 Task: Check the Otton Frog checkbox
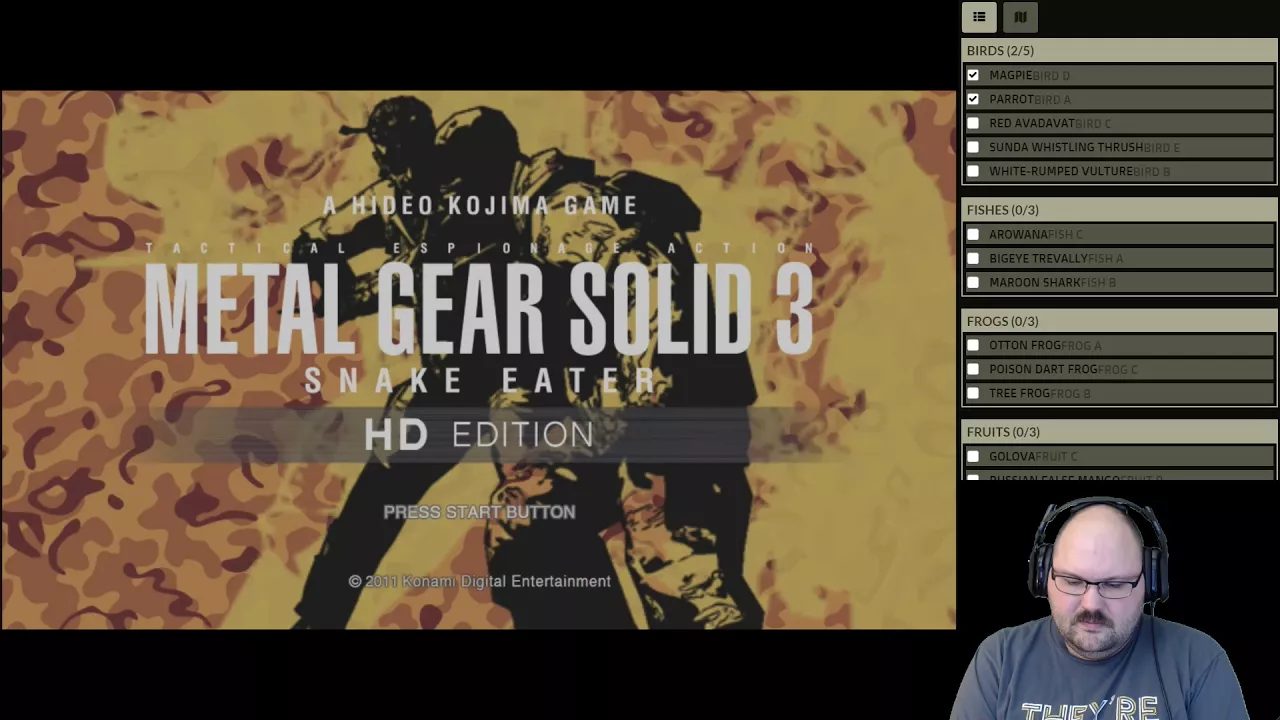[973, 345]
